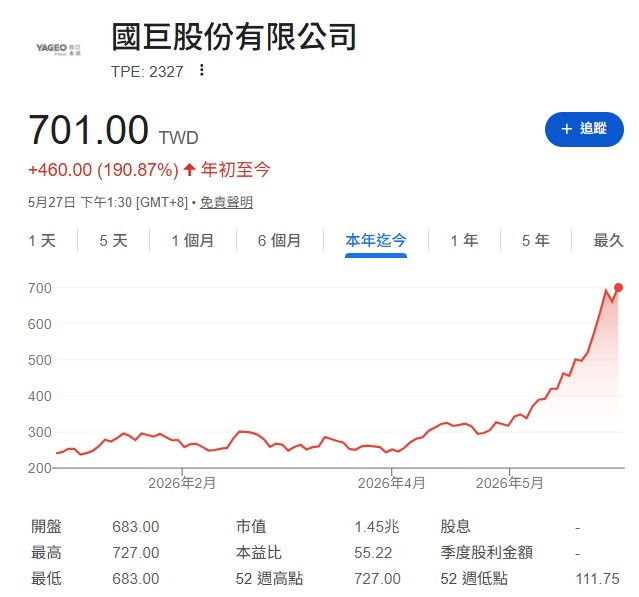The image size is (639, 597).
Task: Click the timestamp 5月27日 下午1:30
Action: click(80, 202)
